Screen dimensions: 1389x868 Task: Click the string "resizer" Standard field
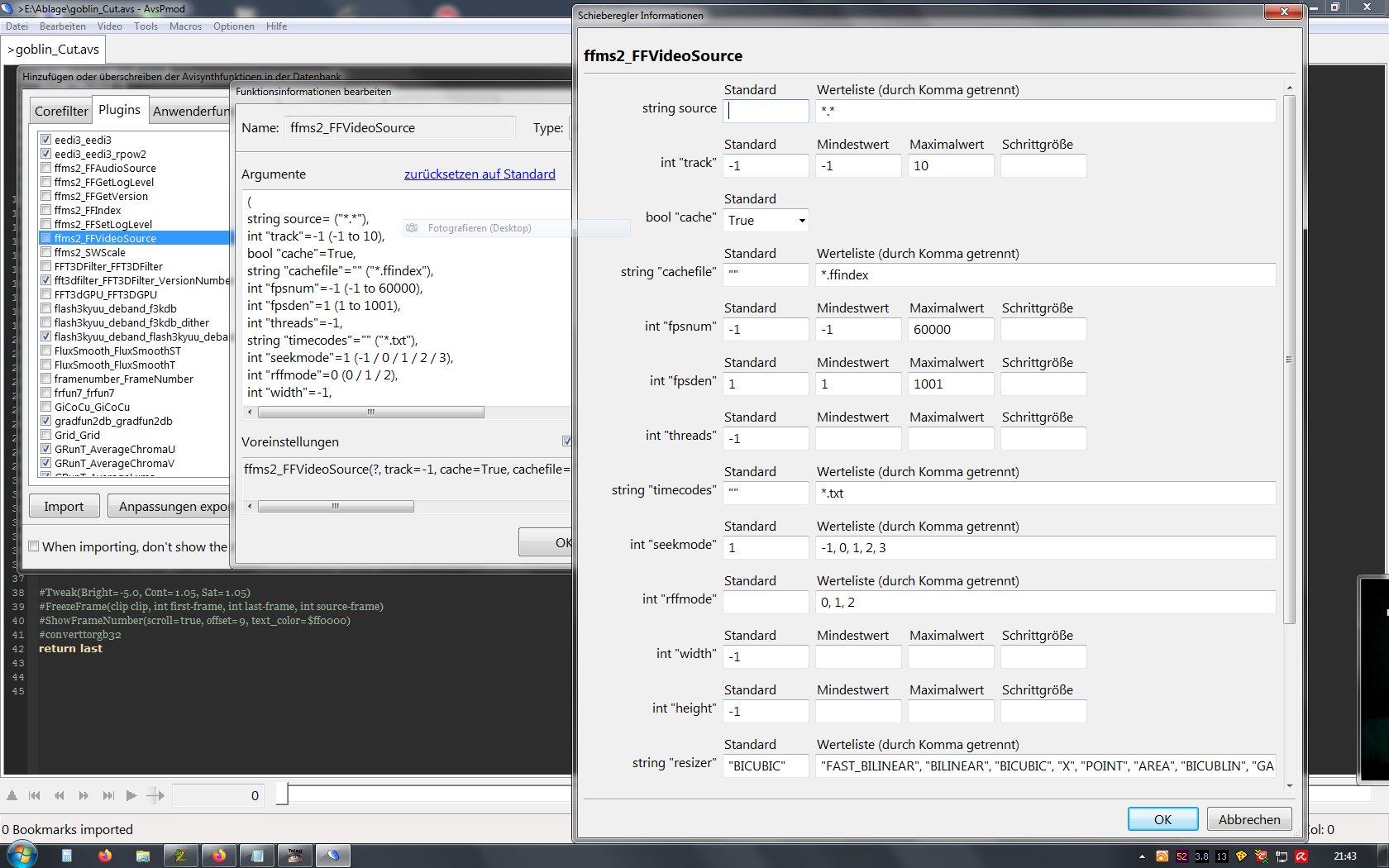[766, 766]
